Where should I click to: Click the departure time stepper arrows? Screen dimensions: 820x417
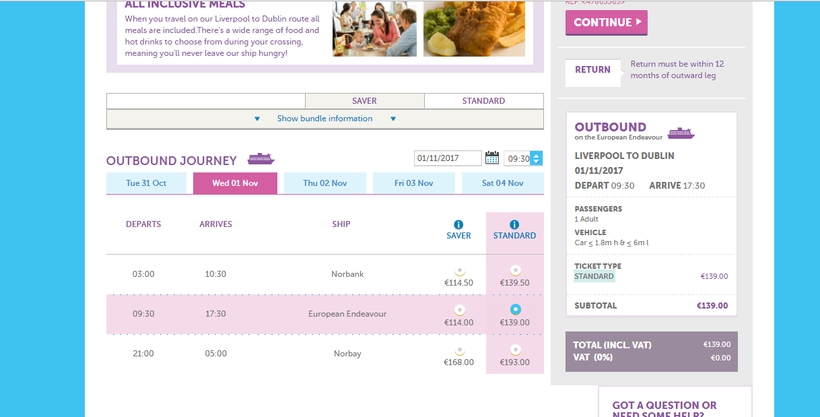tap(537, 158)
